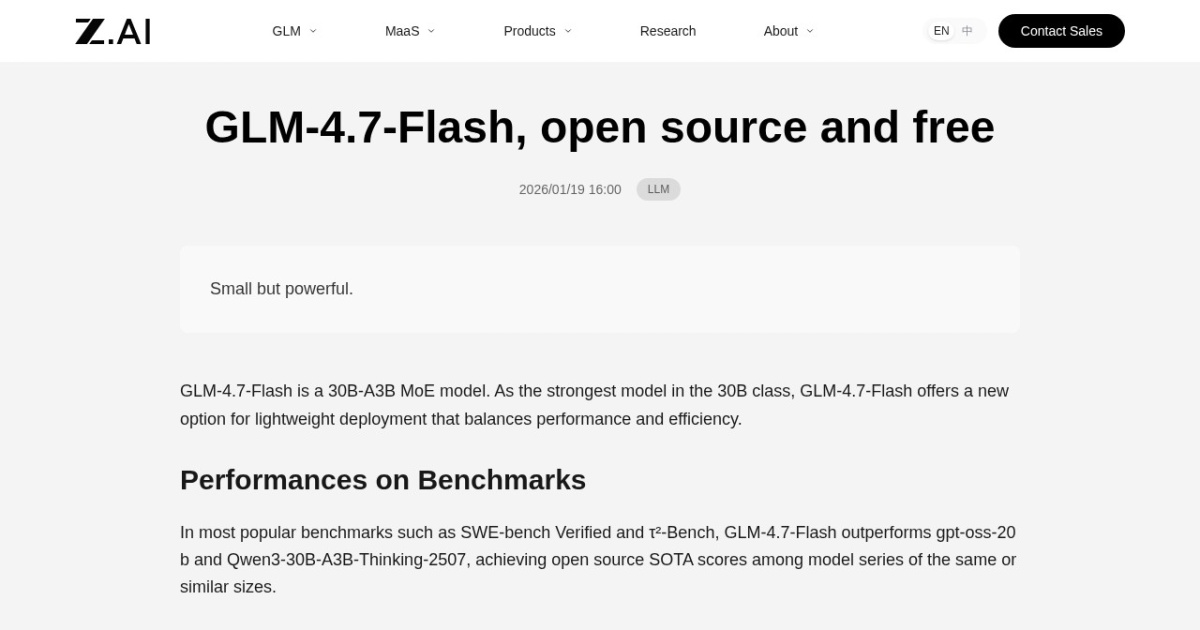Click the Performances on Benchmarks heading

tap(383, 480)
